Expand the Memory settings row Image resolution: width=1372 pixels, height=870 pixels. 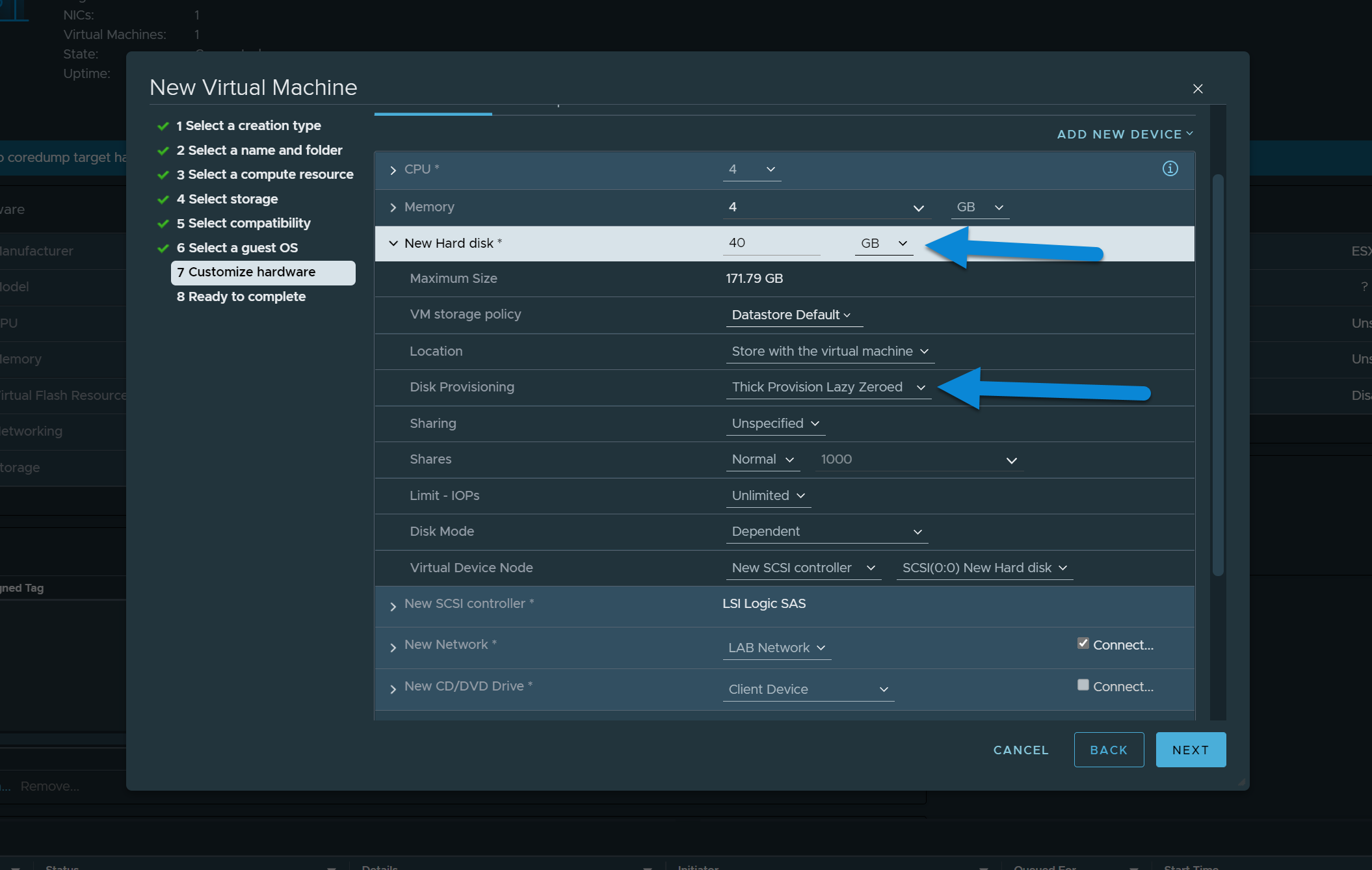pos(393,207)
